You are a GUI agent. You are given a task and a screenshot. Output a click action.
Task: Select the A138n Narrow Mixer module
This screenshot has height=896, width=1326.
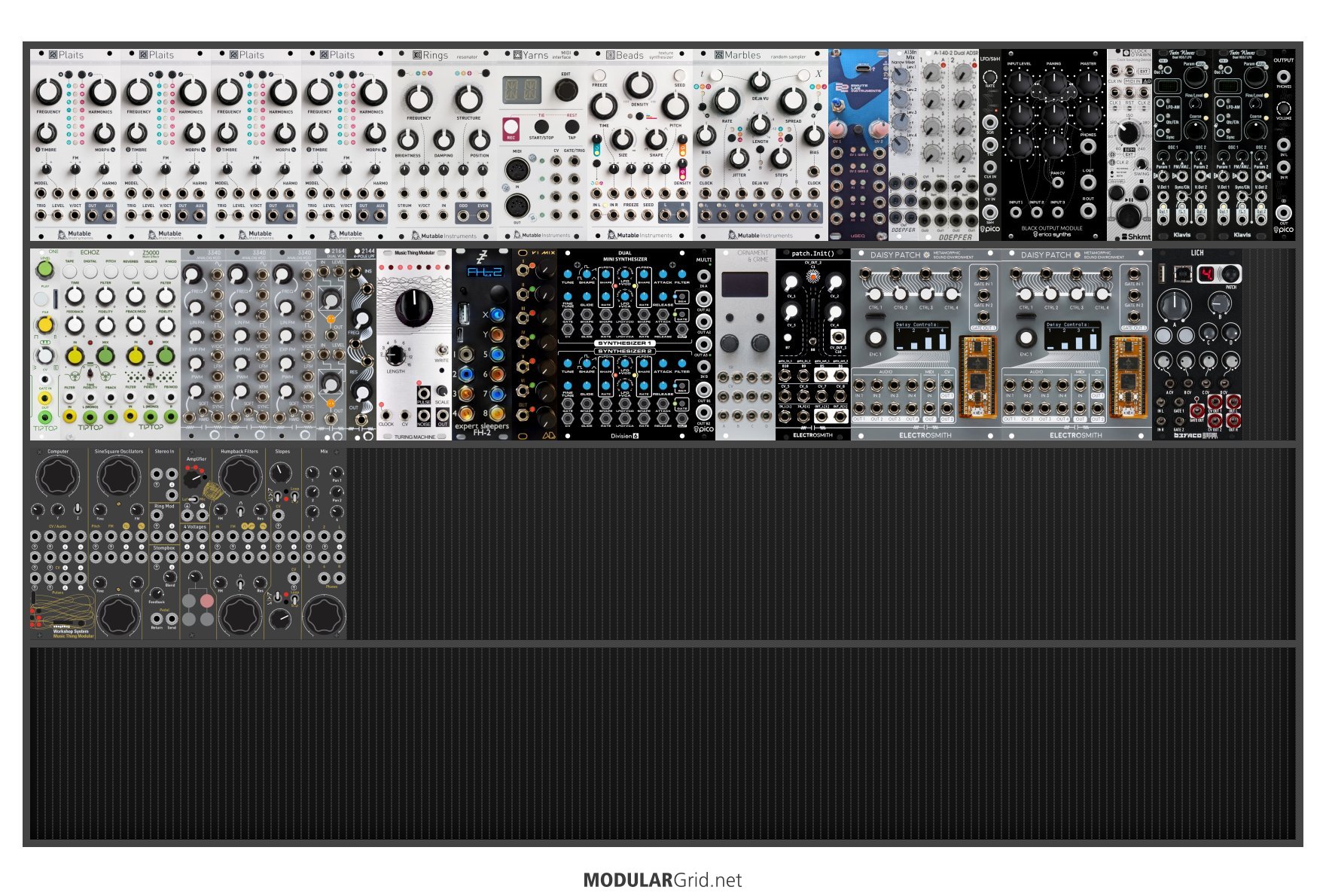click(x=904, y=145)
